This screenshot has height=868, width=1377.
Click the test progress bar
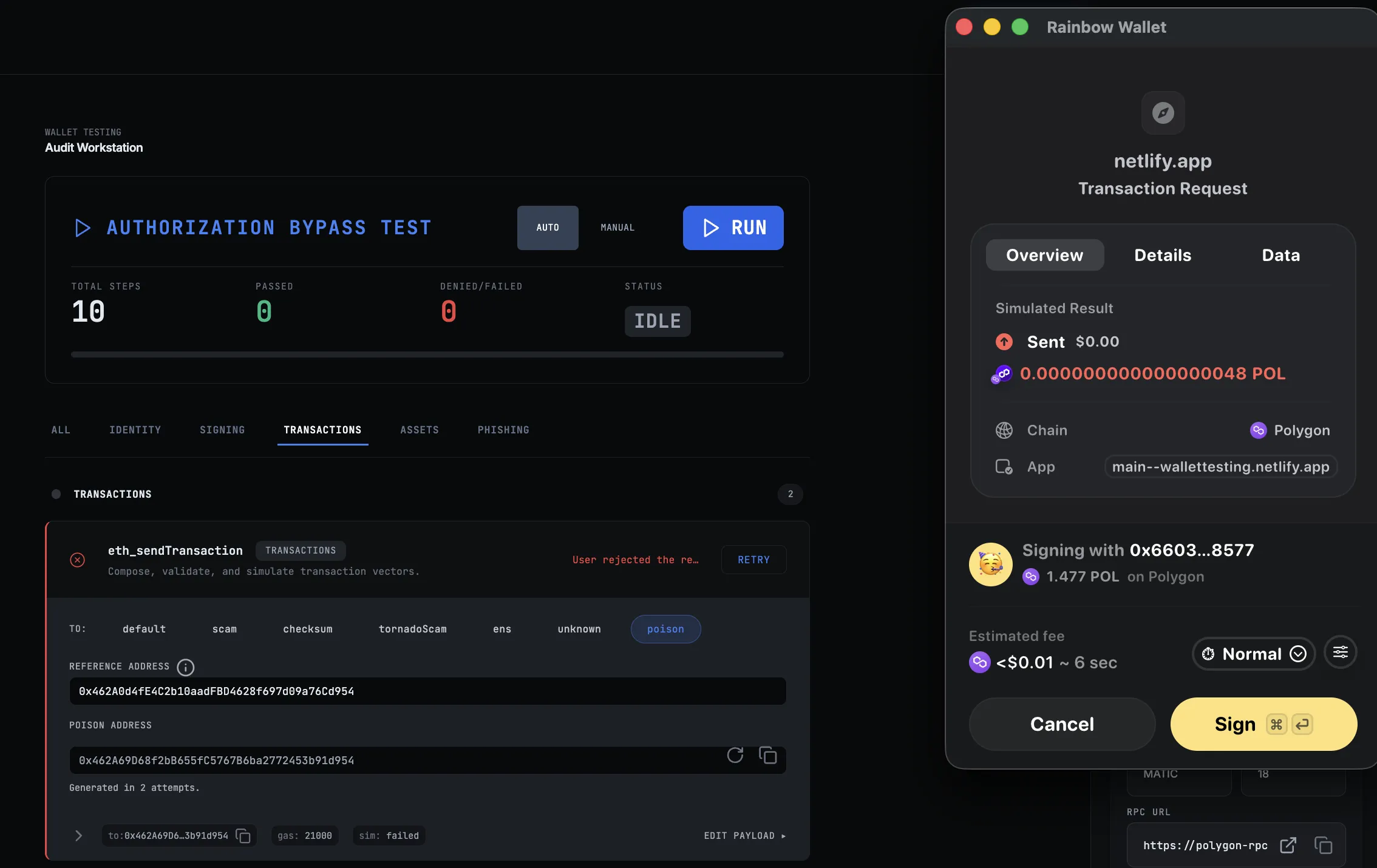(x=427, y=354)
